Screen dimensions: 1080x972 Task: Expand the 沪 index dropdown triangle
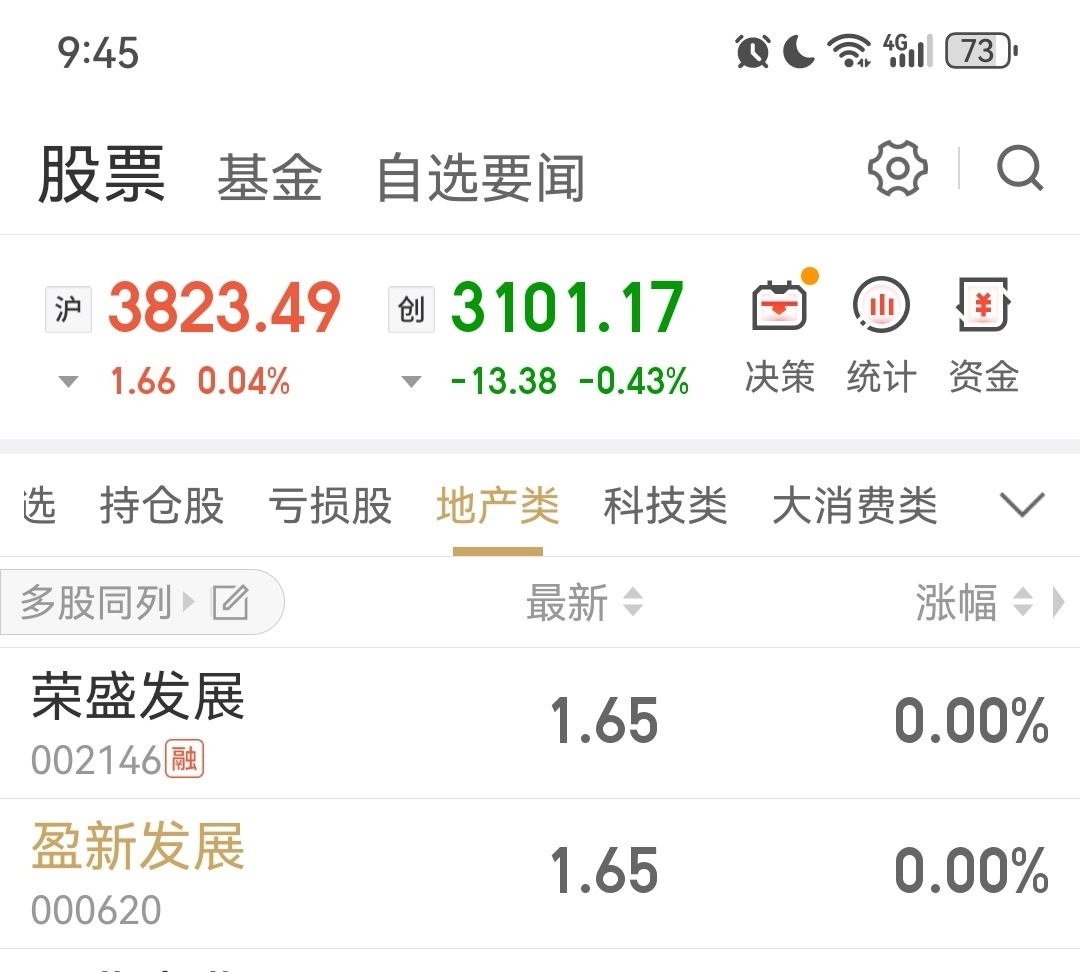tap(68, 382)
